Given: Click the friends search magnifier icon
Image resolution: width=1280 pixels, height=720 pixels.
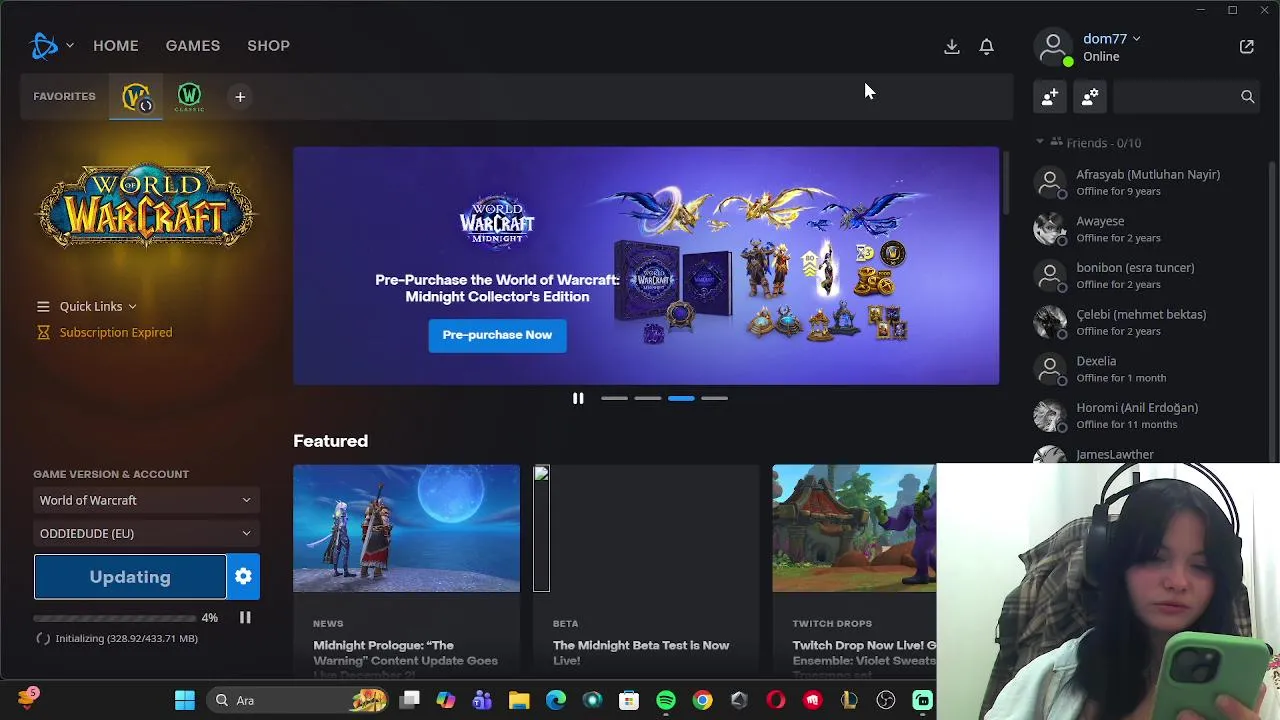Looking at the screenshot, I should point(1247,97).
